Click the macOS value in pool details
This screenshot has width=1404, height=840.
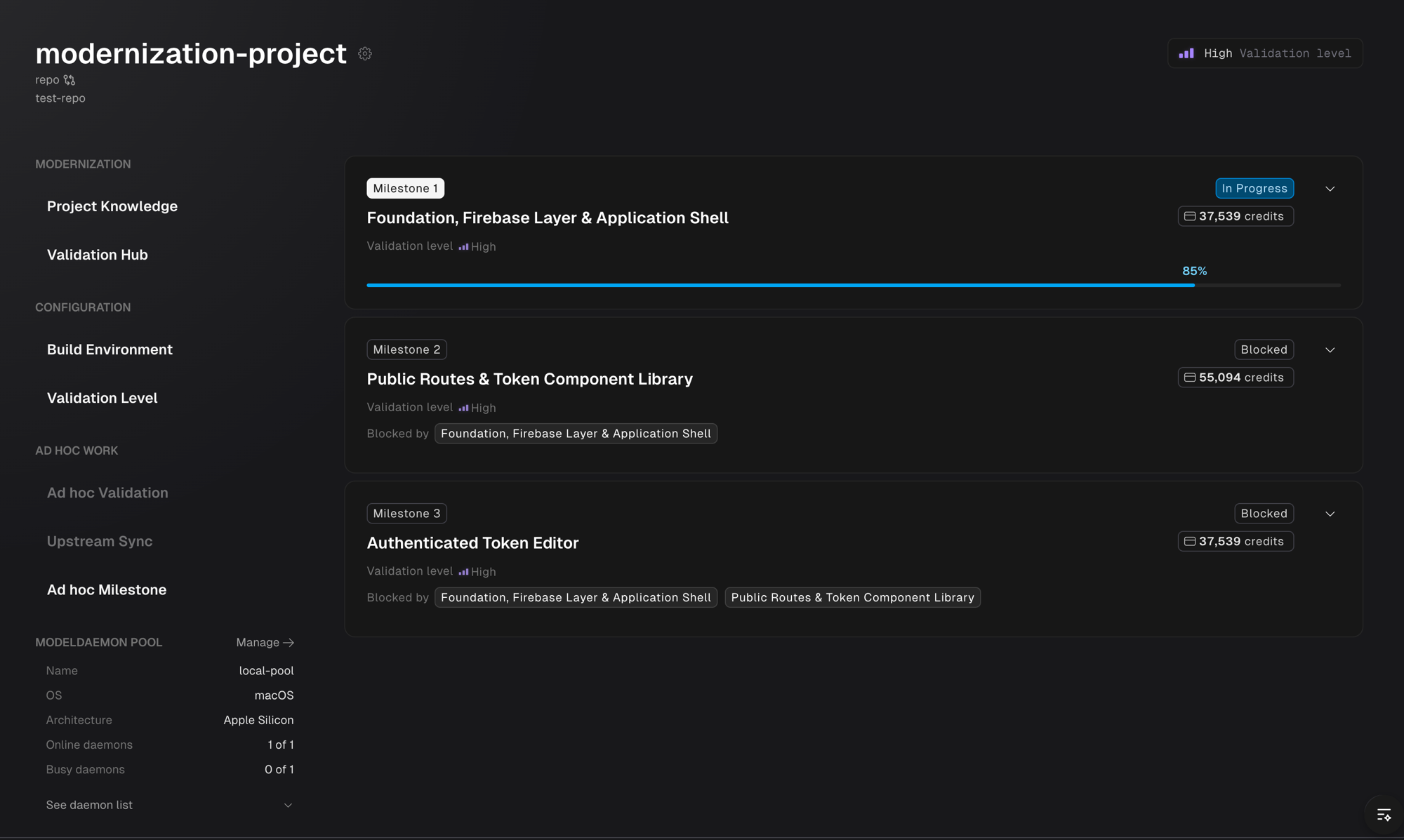coord(274,695)
